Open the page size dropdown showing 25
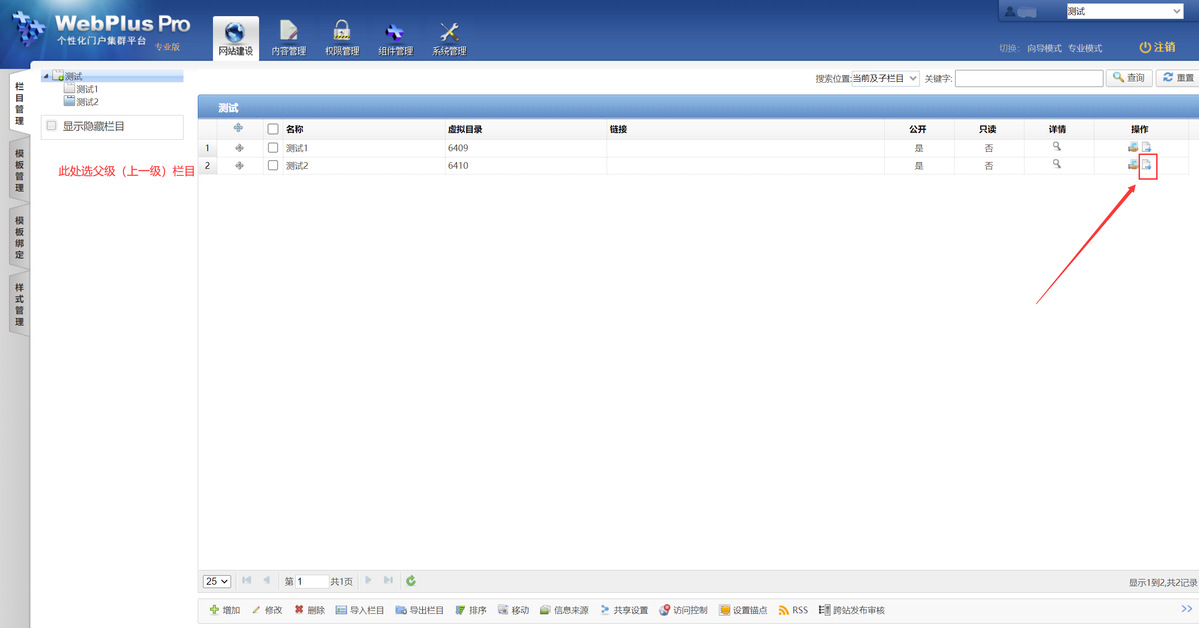The image size is (1199, 628). coord(217,581)
